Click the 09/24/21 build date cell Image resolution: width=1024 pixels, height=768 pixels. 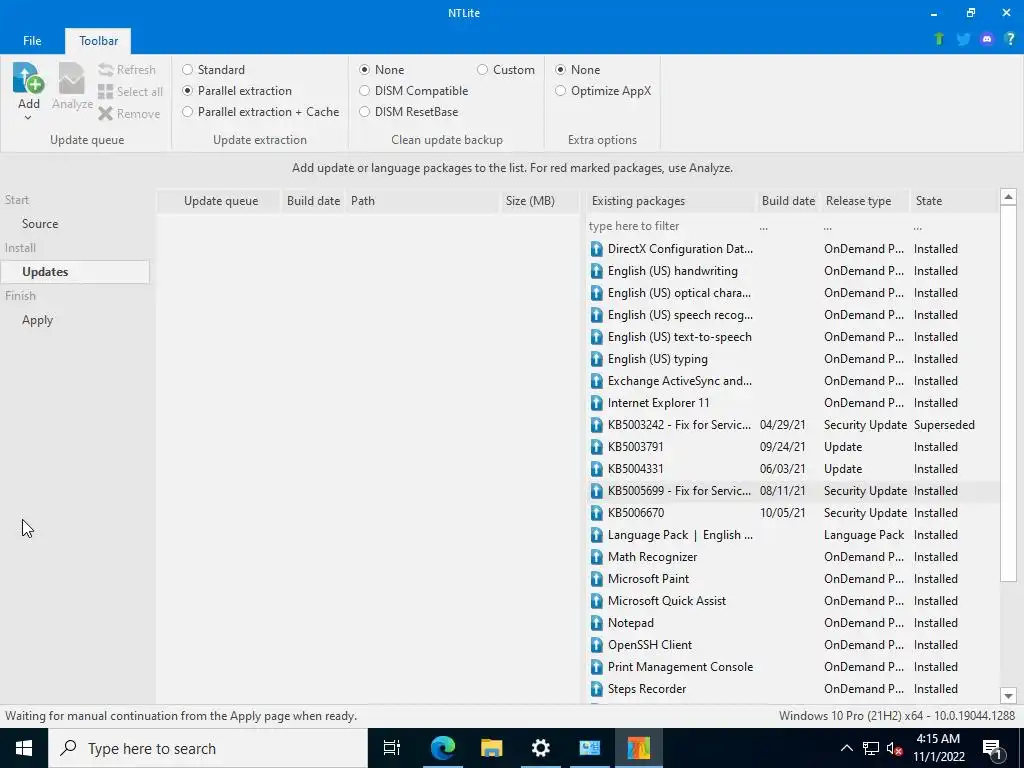tap(782, 447)
